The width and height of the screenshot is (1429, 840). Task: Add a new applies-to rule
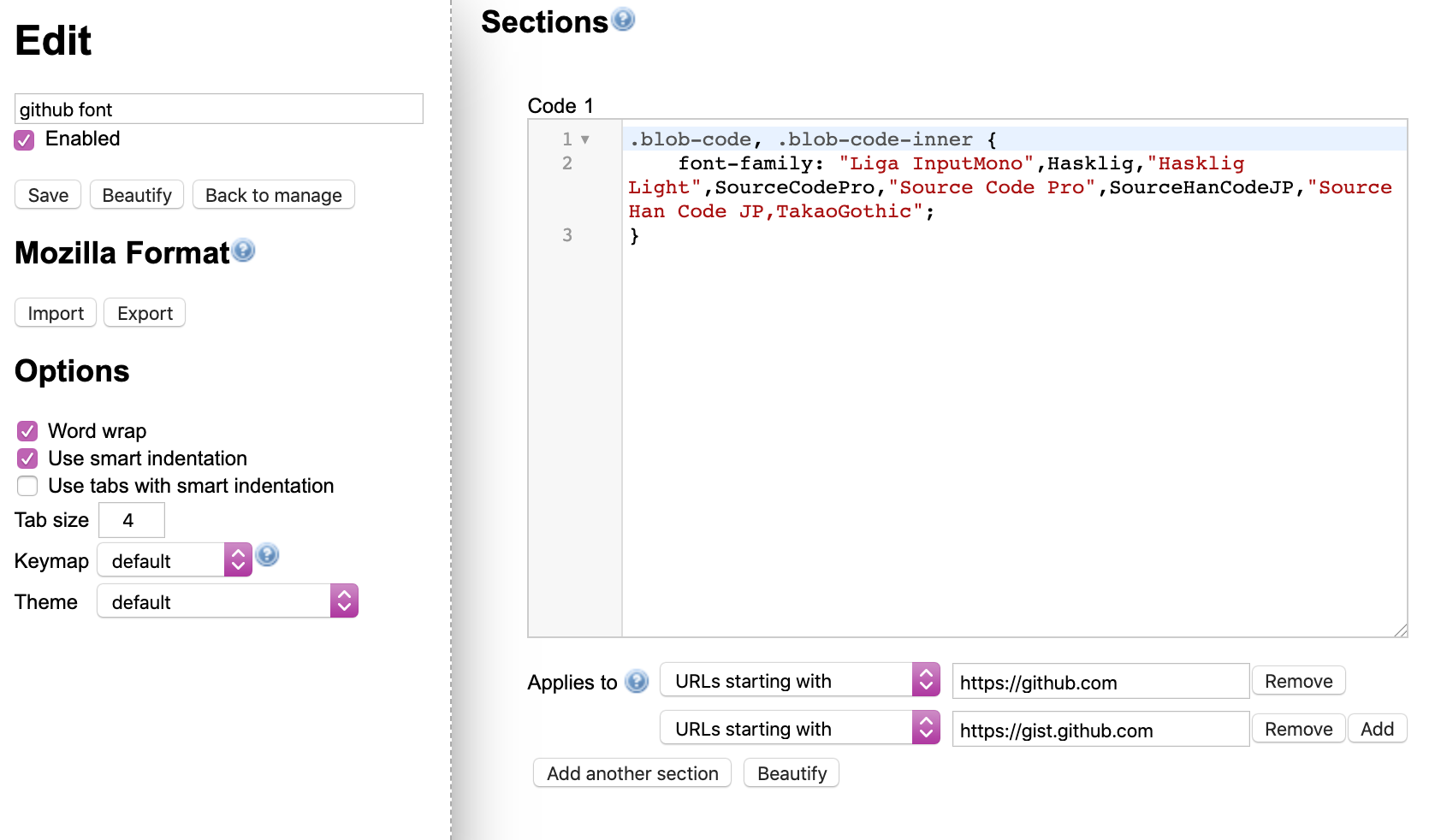(1378, 729)
